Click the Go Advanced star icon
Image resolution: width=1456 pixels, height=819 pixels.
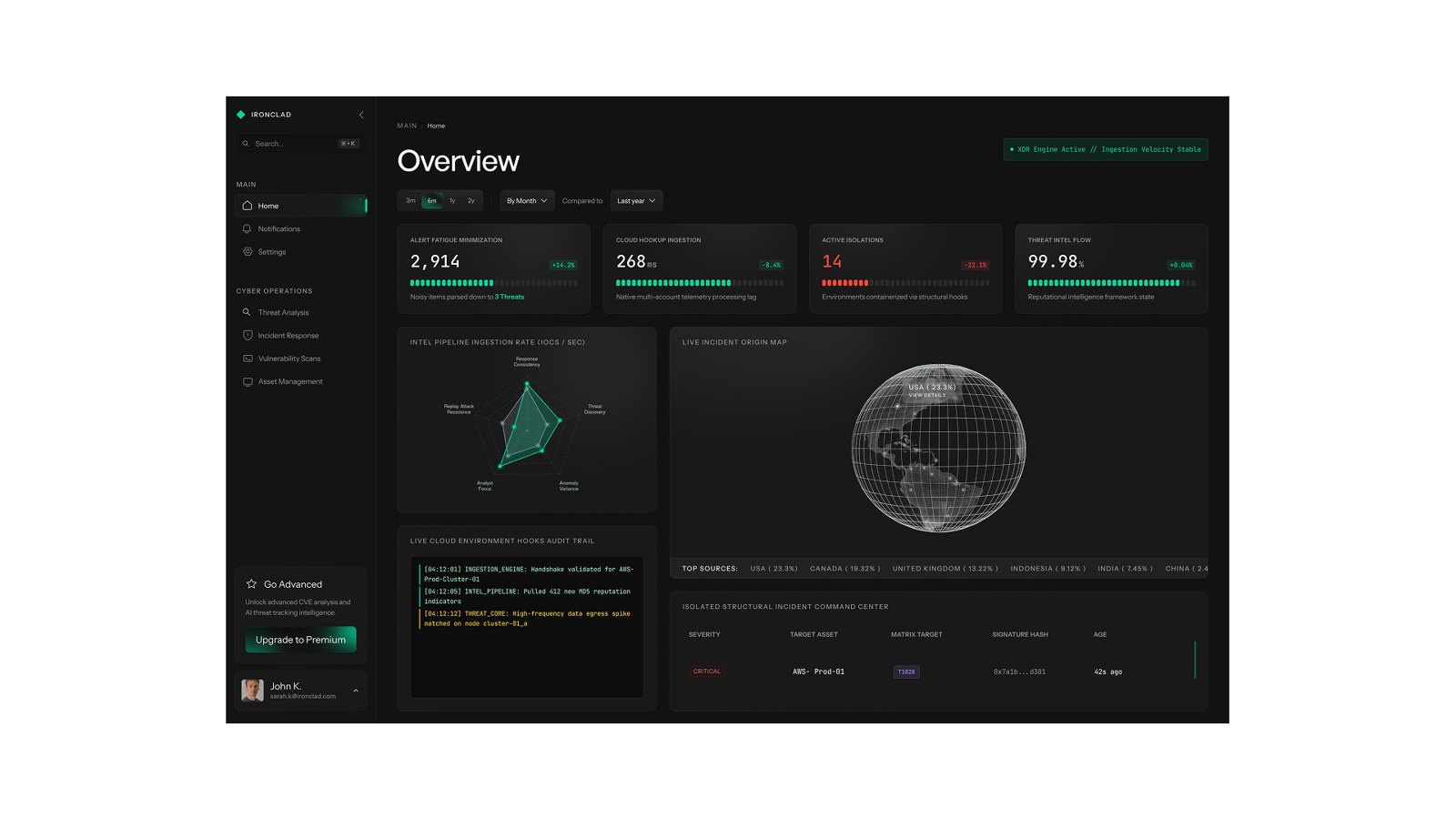point(251,584)
